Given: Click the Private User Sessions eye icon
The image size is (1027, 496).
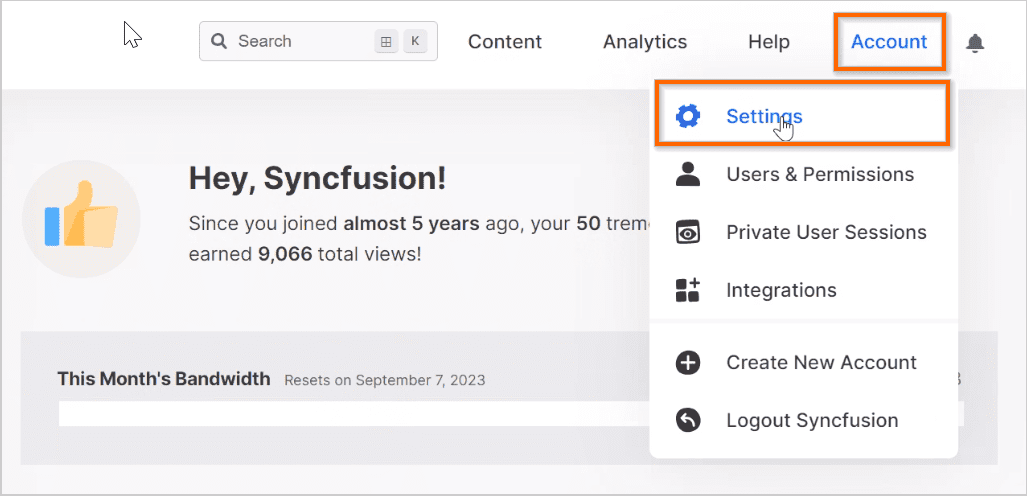Looking at the screenshot, I should point(688,232).
